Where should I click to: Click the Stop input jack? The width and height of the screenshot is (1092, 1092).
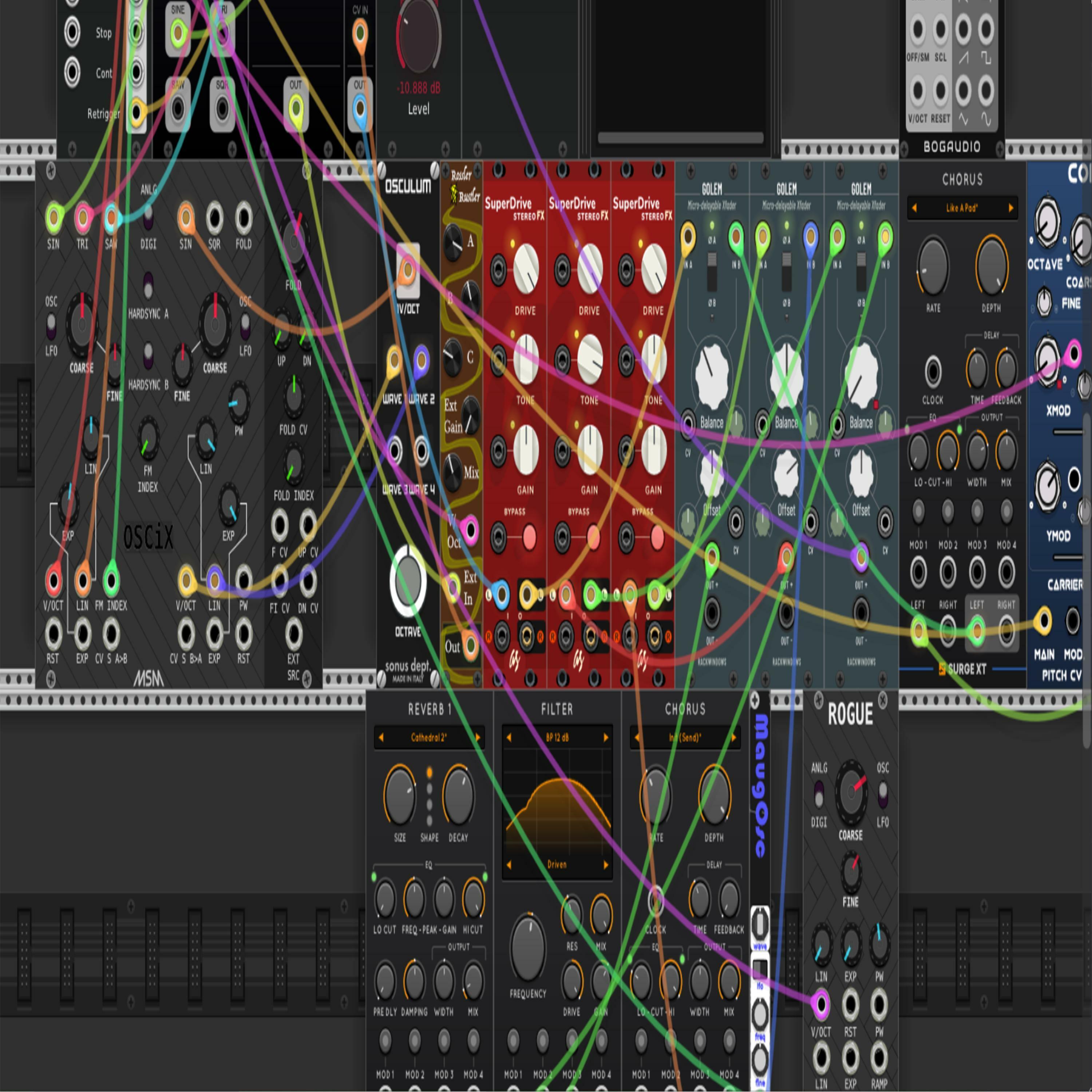coord(72,32)
